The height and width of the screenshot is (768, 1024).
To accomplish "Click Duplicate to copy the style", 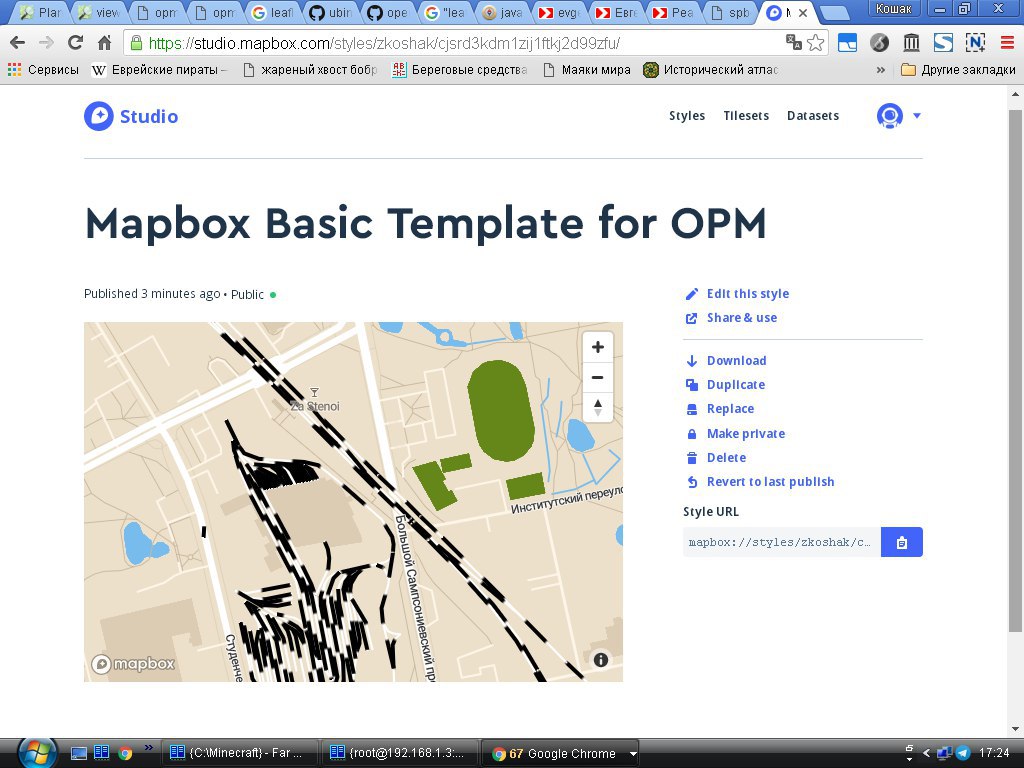I will tap(736, 385).
